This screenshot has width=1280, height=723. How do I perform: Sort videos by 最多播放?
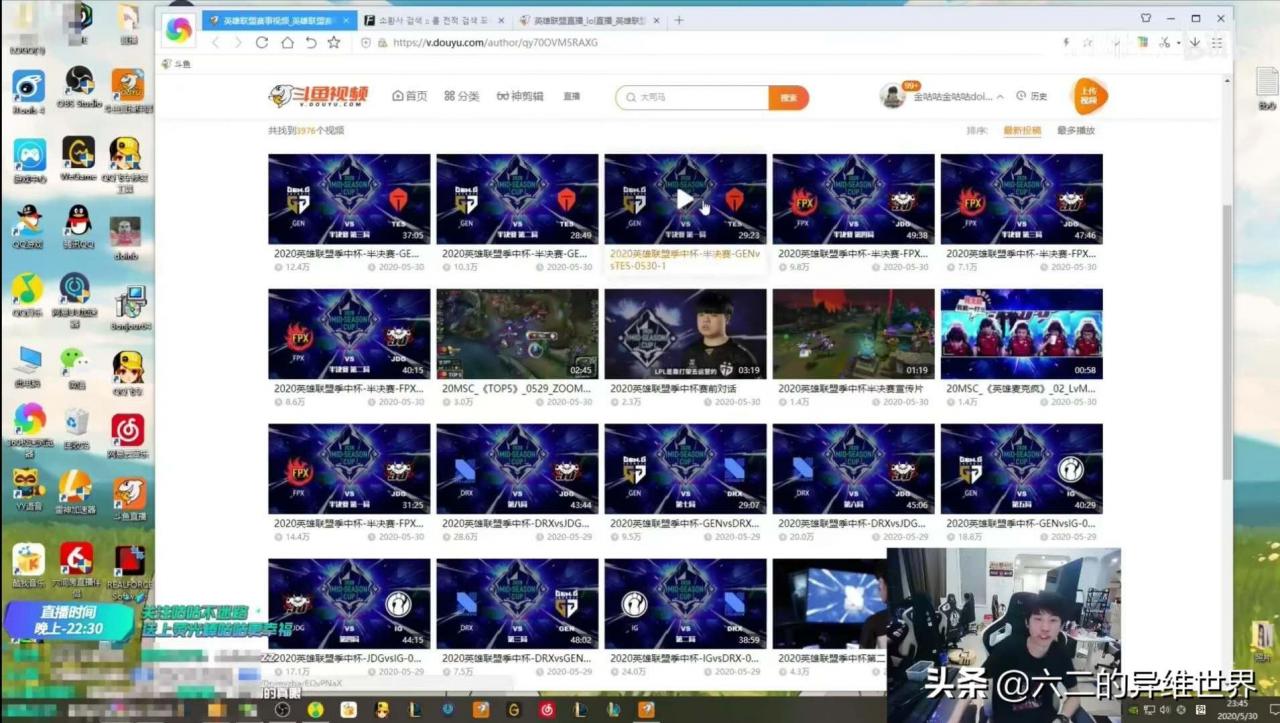coord(1075,130)
